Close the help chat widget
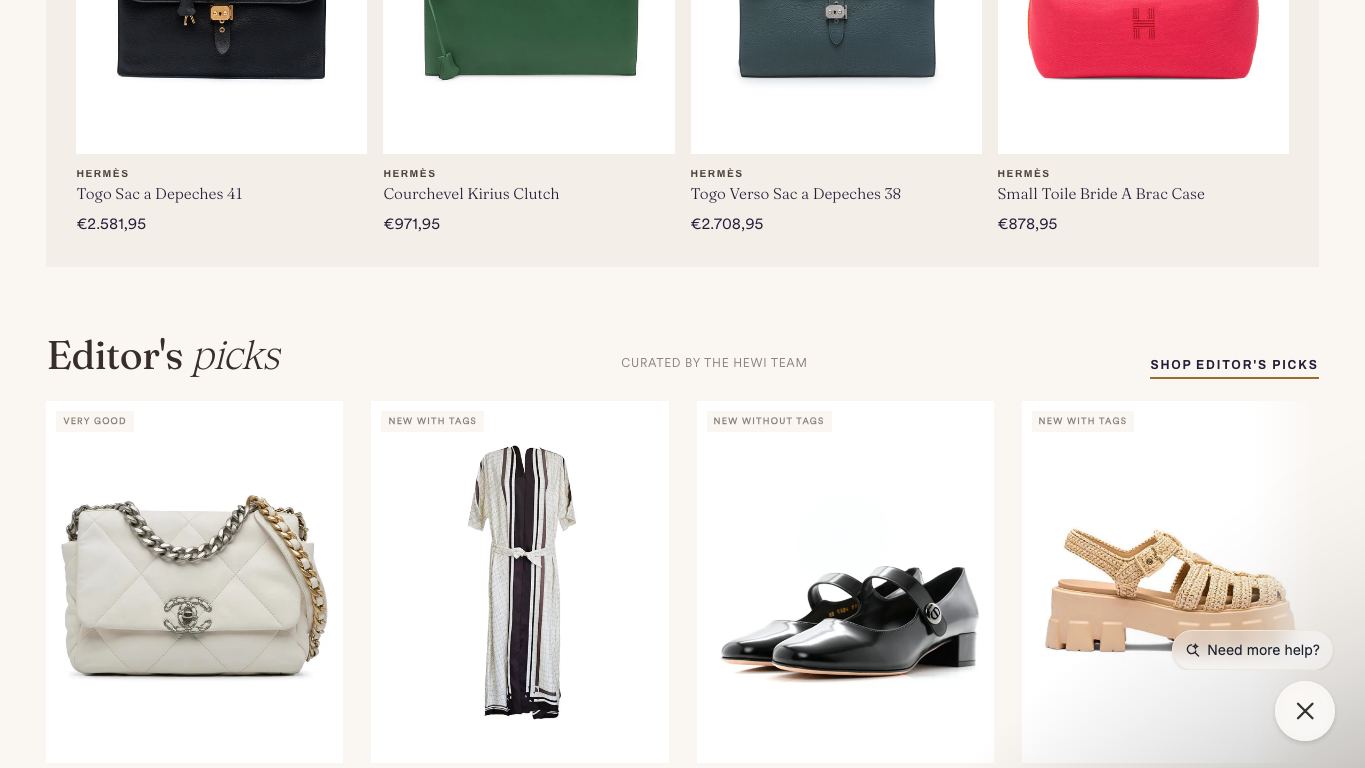The height and width of the screenshot is (768, 1365). click(x=1305, y=711)
